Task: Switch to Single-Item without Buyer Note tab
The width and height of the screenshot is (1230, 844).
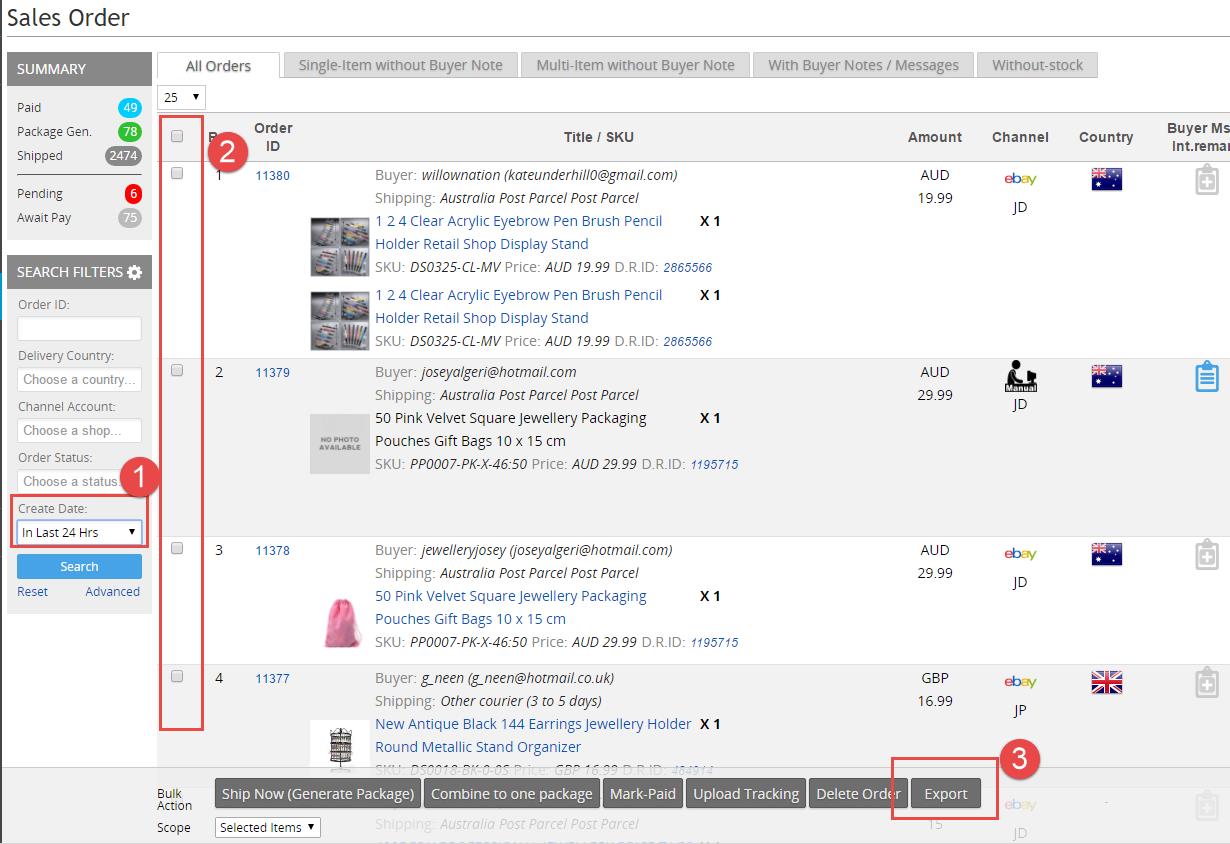Action: pos(400,65)
